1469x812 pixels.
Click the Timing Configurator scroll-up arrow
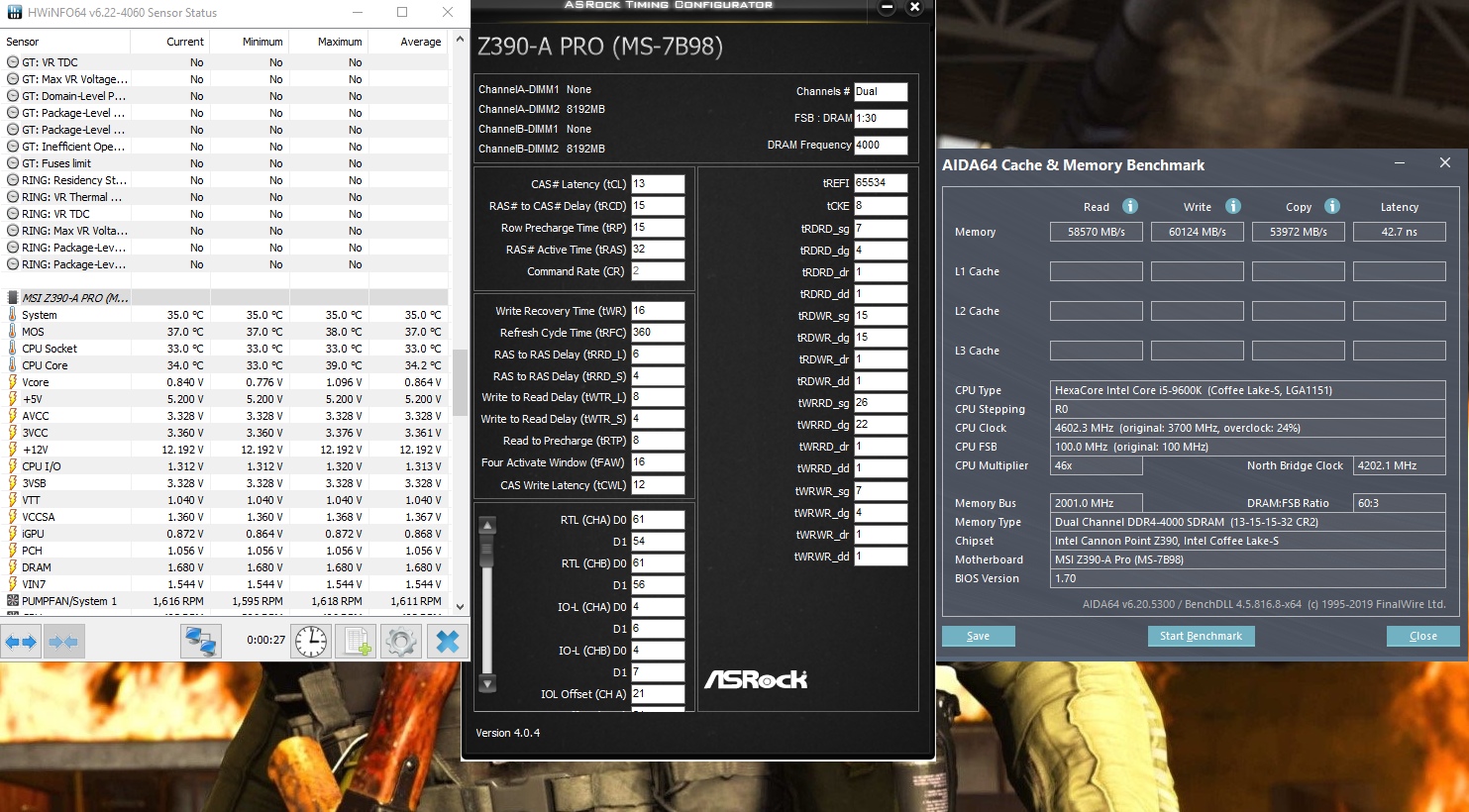tap(486, 525)
